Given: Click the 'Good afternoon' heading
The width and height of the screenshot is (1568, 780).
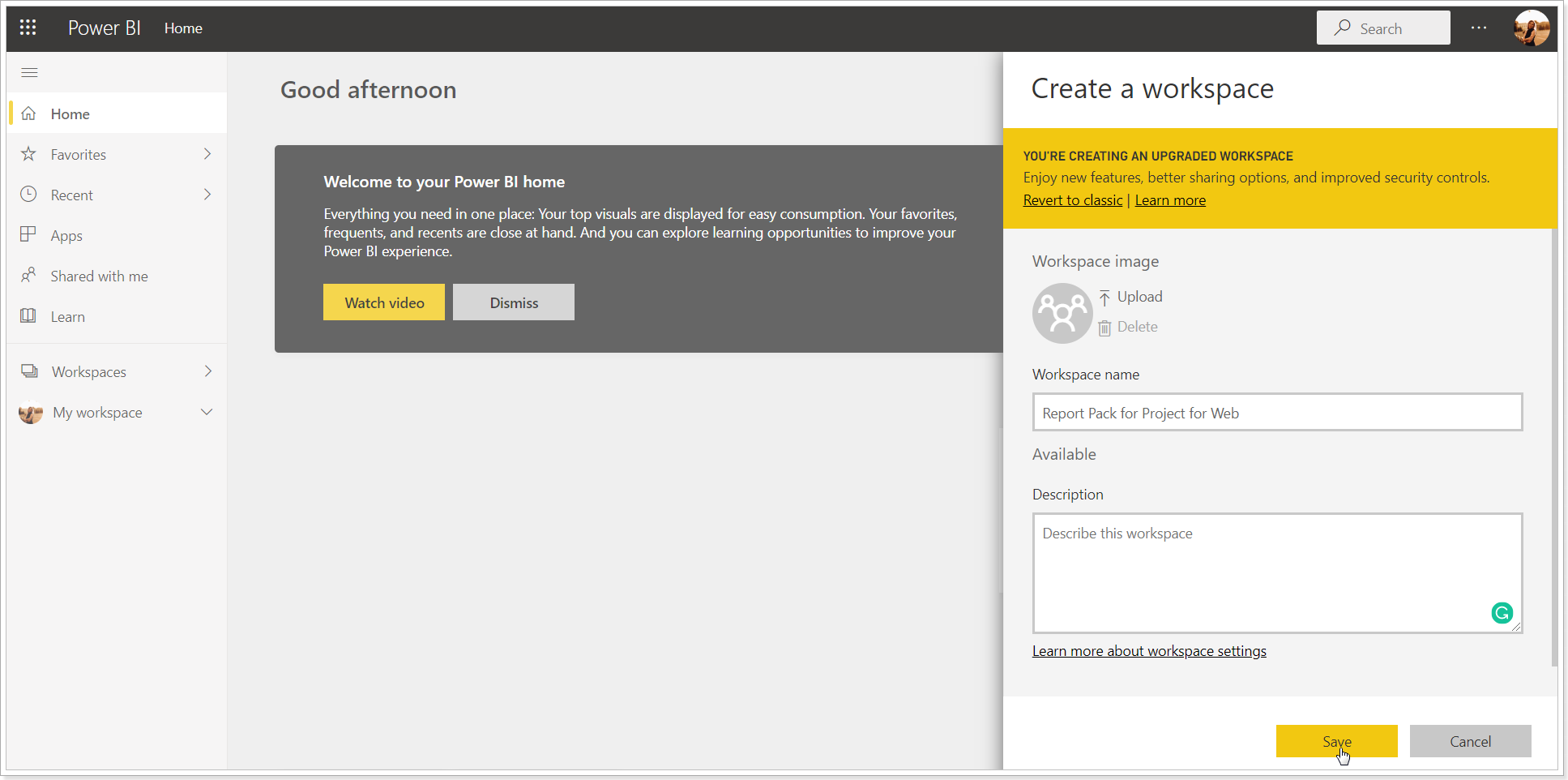Looking at the screenshot, I should [x=369, y=90].
